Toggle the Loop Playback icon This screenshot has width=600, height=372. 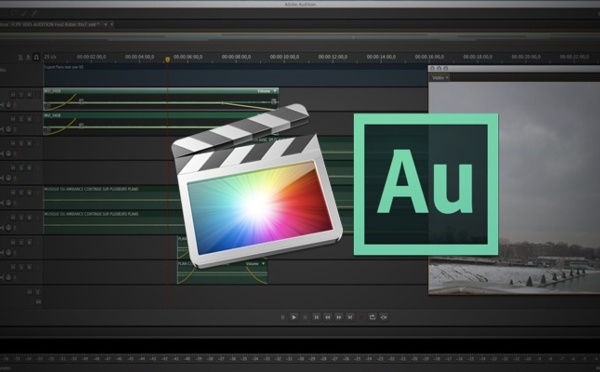tap(372, 317)
